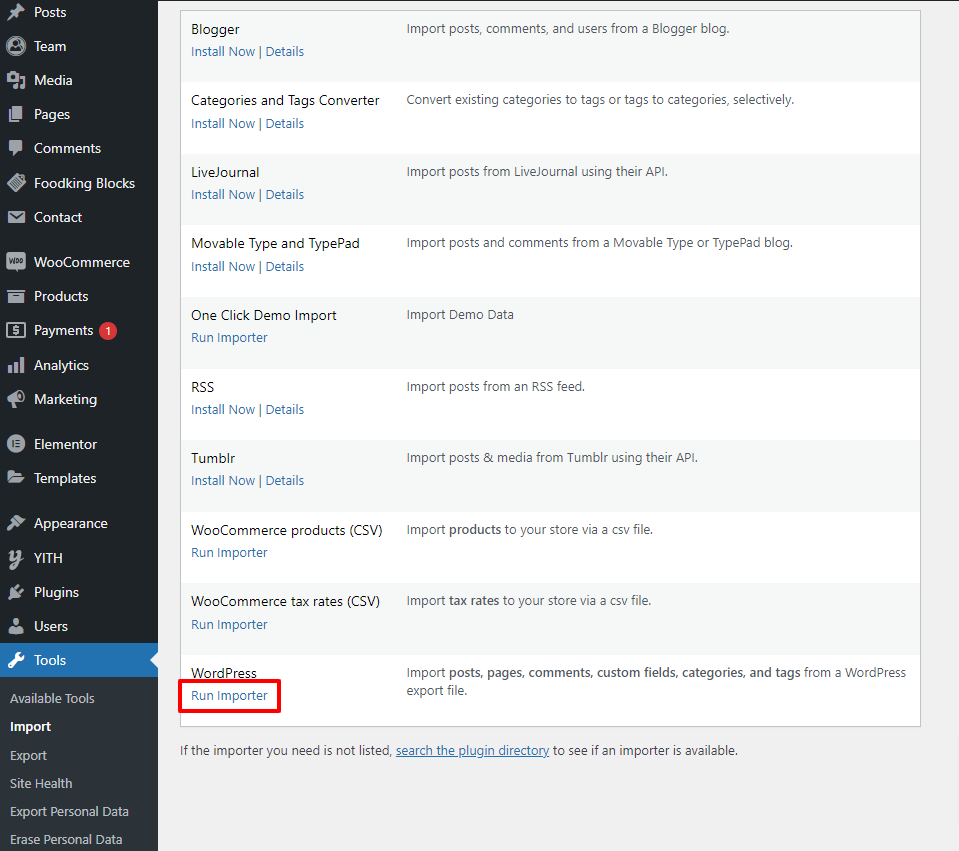Select Available Tools in Tools submenu

click(52, 698)
